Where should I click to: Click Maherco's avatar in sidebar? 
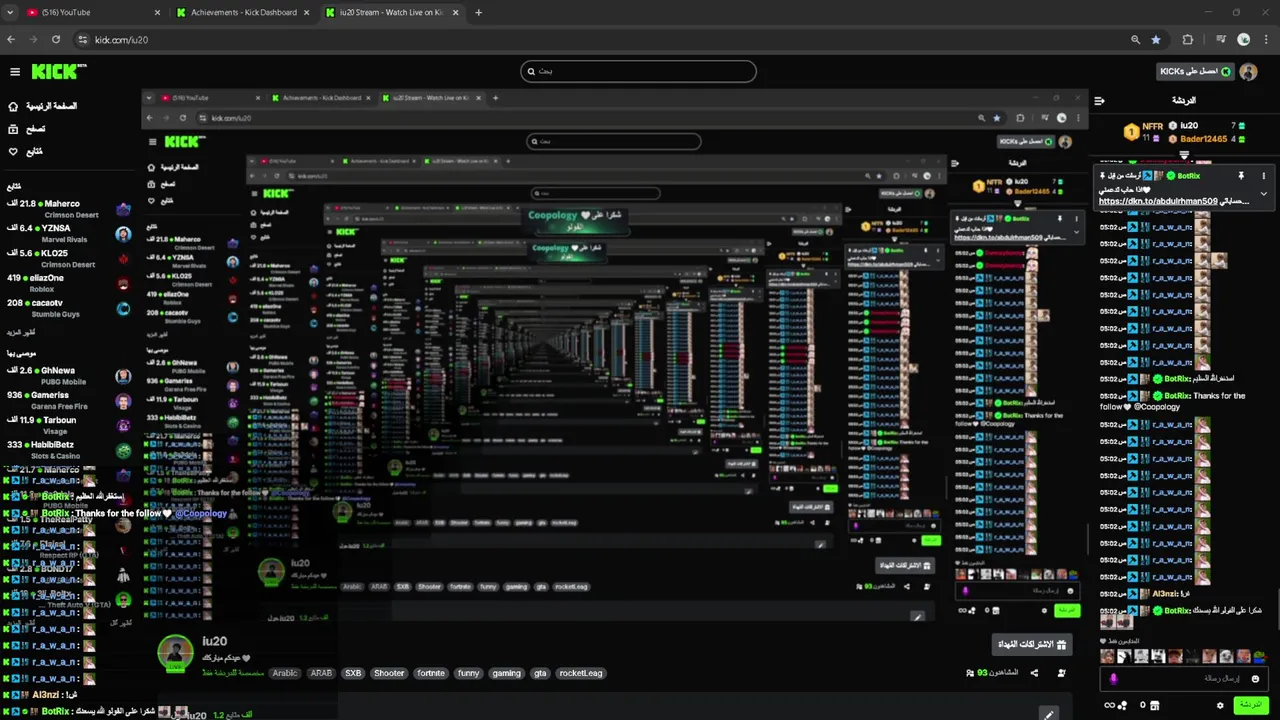[x=123, y=209]
